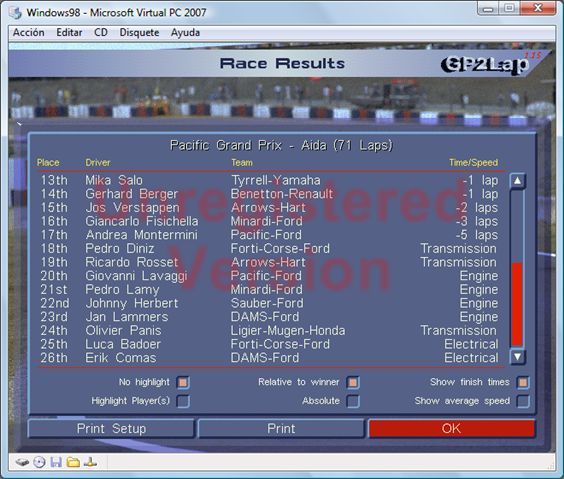
Task: Select the Luca Badoer row
Action: [269, 344]
